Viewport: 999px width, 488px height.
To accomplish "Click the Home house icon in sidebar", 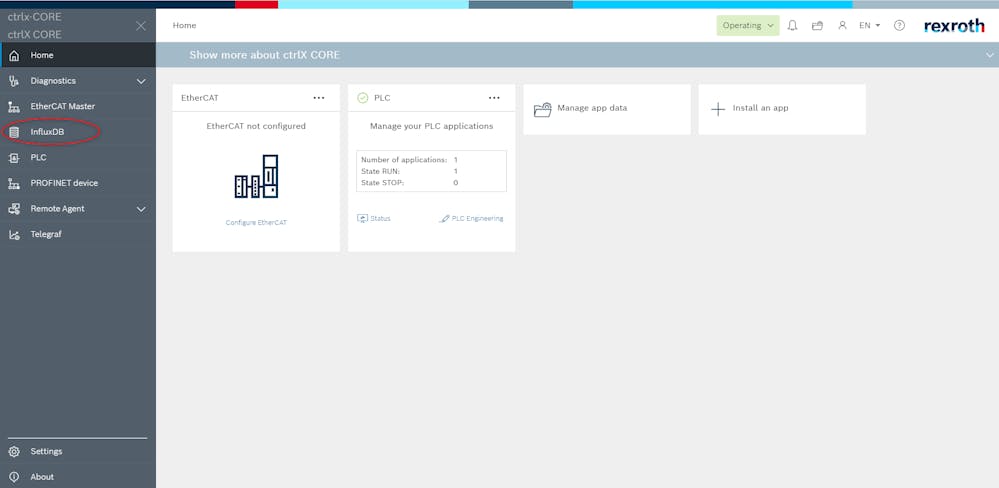I will pos(14,55).
